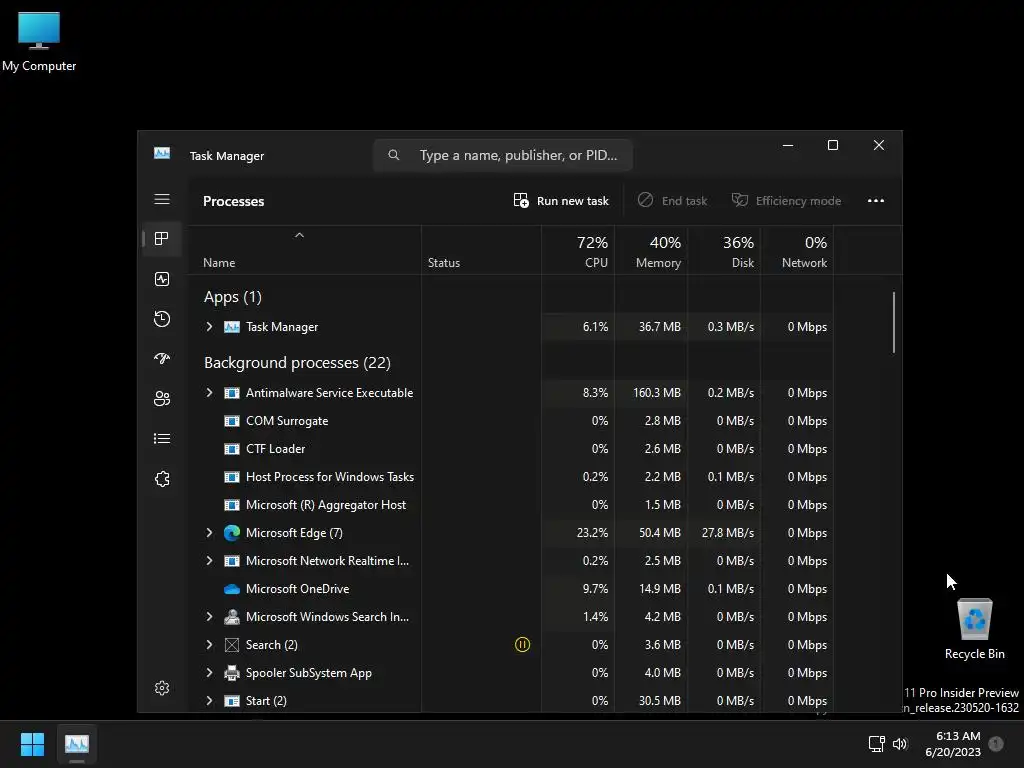Select the Microsoft OneDrive process name
This screenshot has height=768, width=1024.
pos(297,589)
